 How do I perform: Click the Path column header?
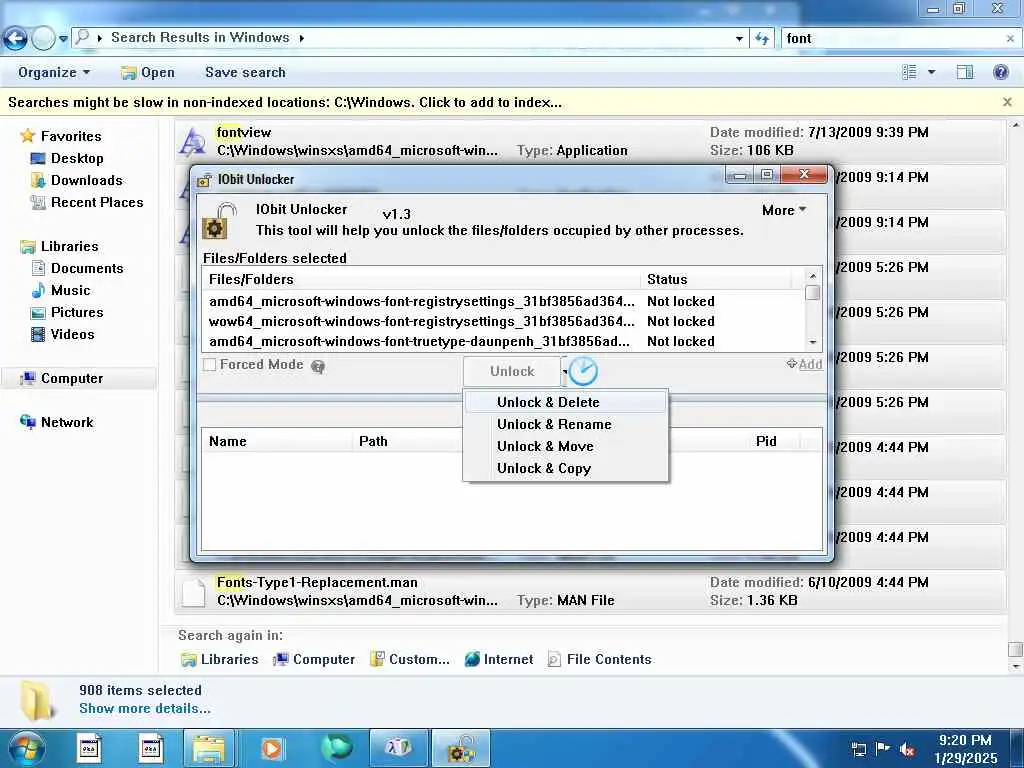click(408, 441)
